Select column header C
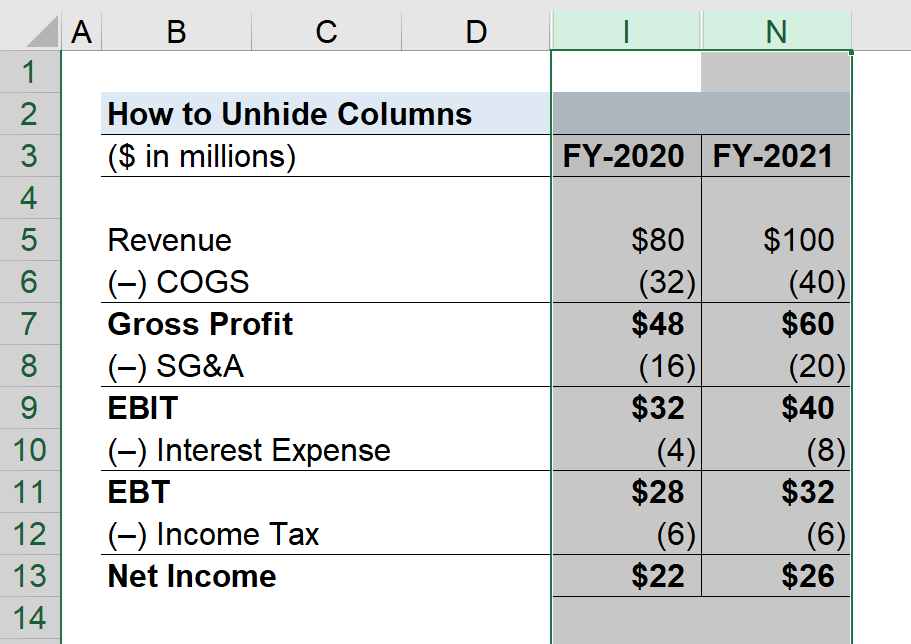This screenshot has height=644, width=911. click(x=325, y=30)
